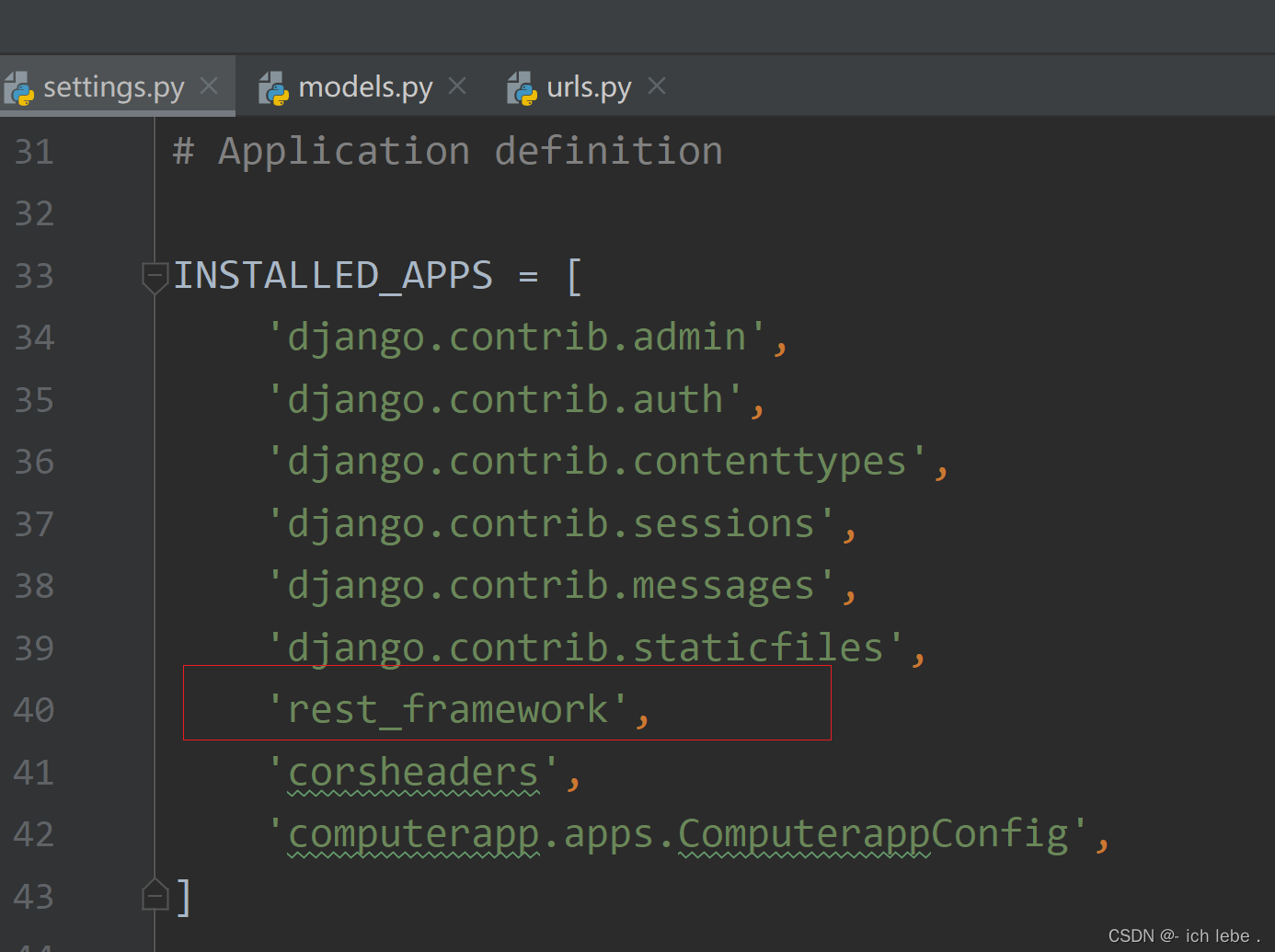
Task: Collapse the INSTALLED_APPS list fold marker
Action: (x=155, y=277)
